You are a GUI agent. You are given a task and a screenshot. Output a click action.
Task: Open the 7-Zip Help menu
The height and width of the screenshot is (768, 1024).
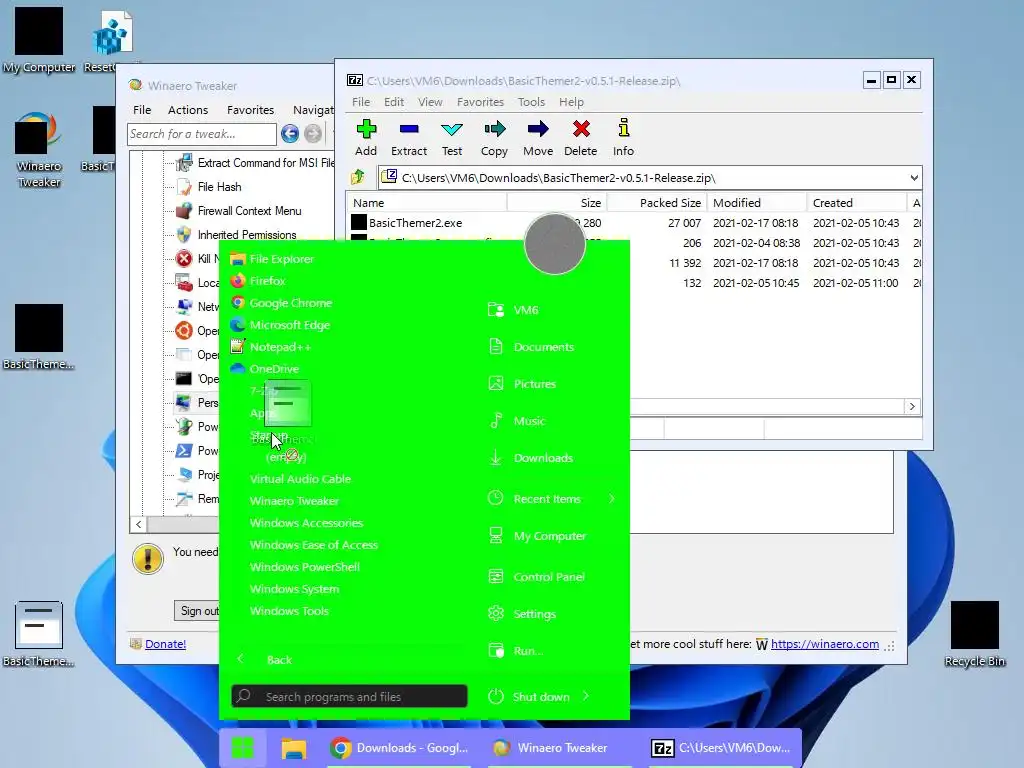pyautogui.click(x=571, y=102)
